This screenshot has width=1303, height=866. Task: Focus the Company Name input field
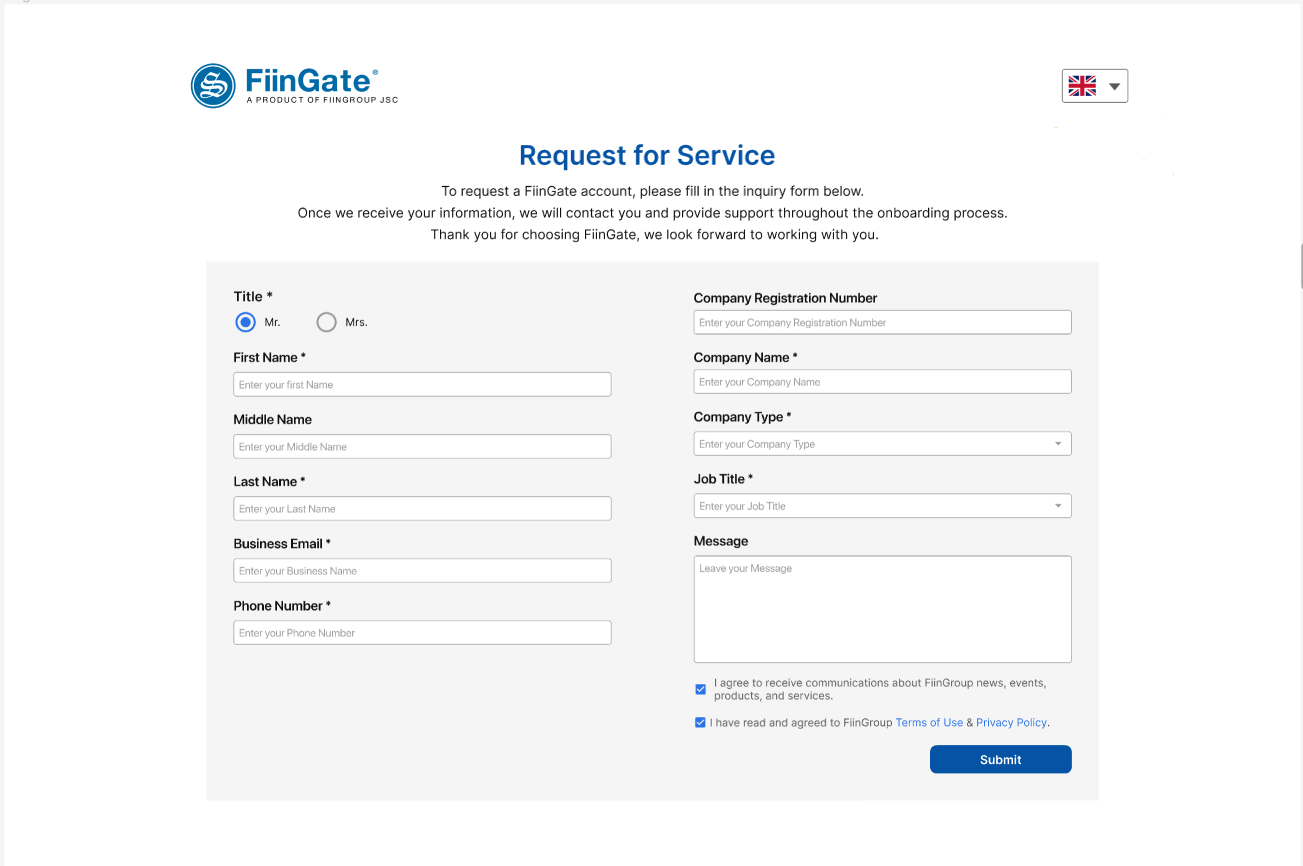(882, 381)
